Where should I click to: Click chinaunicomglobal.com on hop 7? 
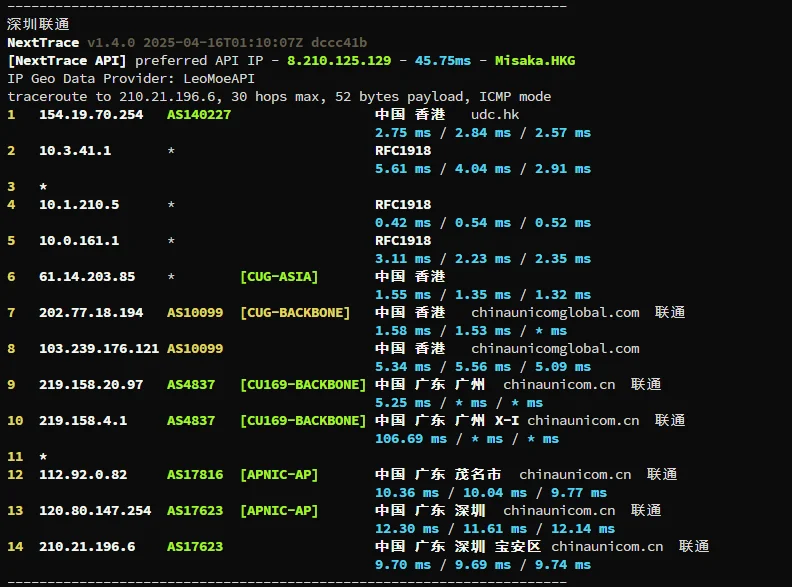pos(555,313)
